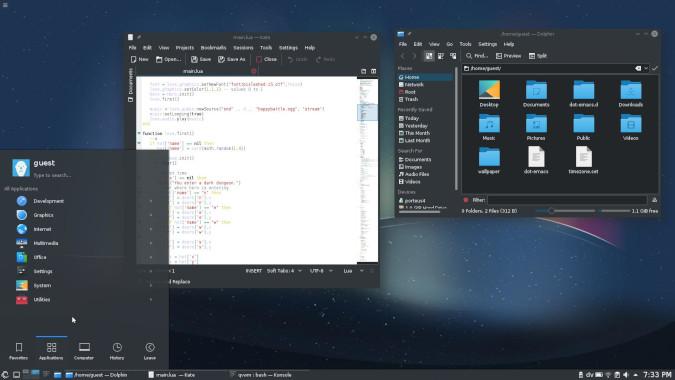This screenshot has height=380, width=675.
Task: Open the Lua syntax mode dropdown
Action: coord(353,271)
